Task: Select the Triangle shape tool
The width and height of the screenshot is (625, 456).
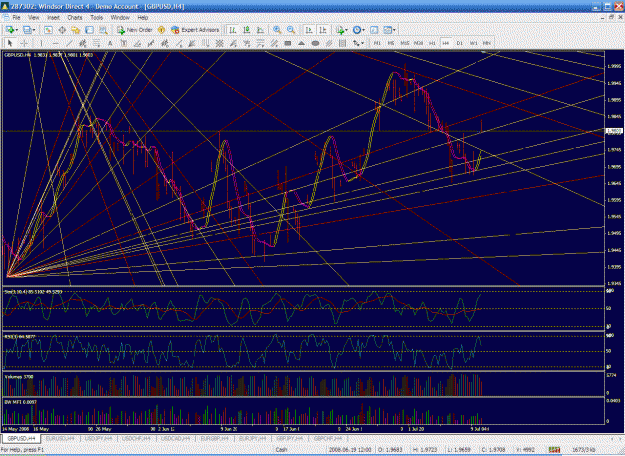Action: click(x=301, y=43)
